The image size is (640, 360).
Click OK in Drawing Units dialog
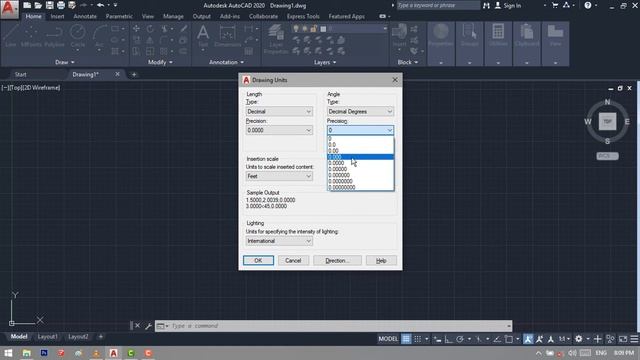(x=258, y=260)
